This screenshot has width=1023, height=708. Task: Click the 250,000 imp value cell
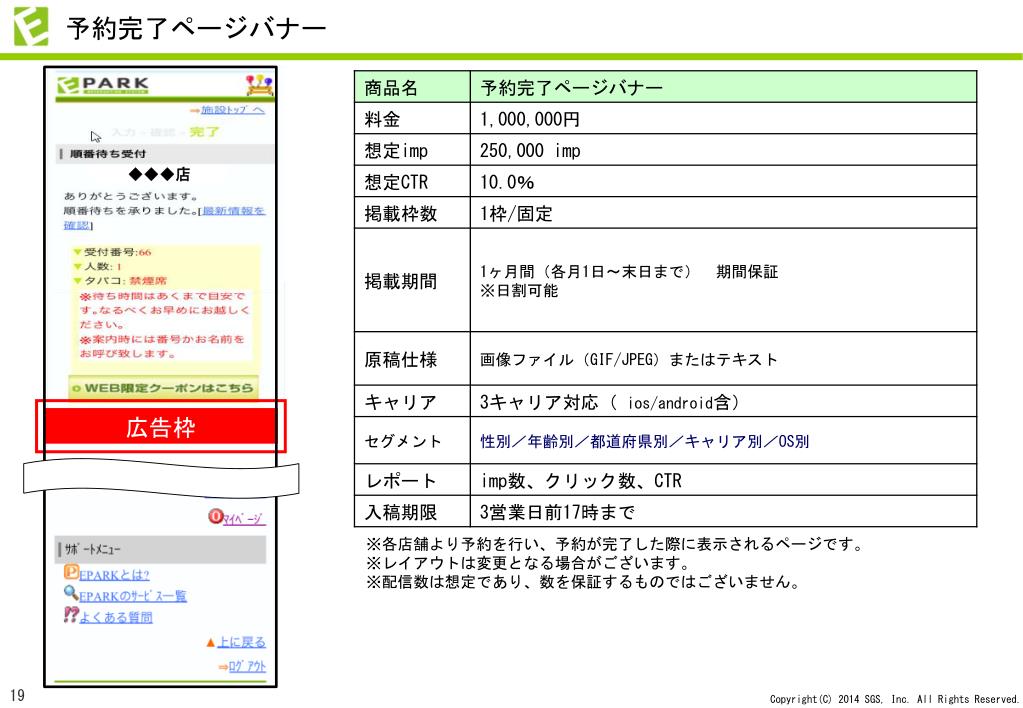click(724, 150)
